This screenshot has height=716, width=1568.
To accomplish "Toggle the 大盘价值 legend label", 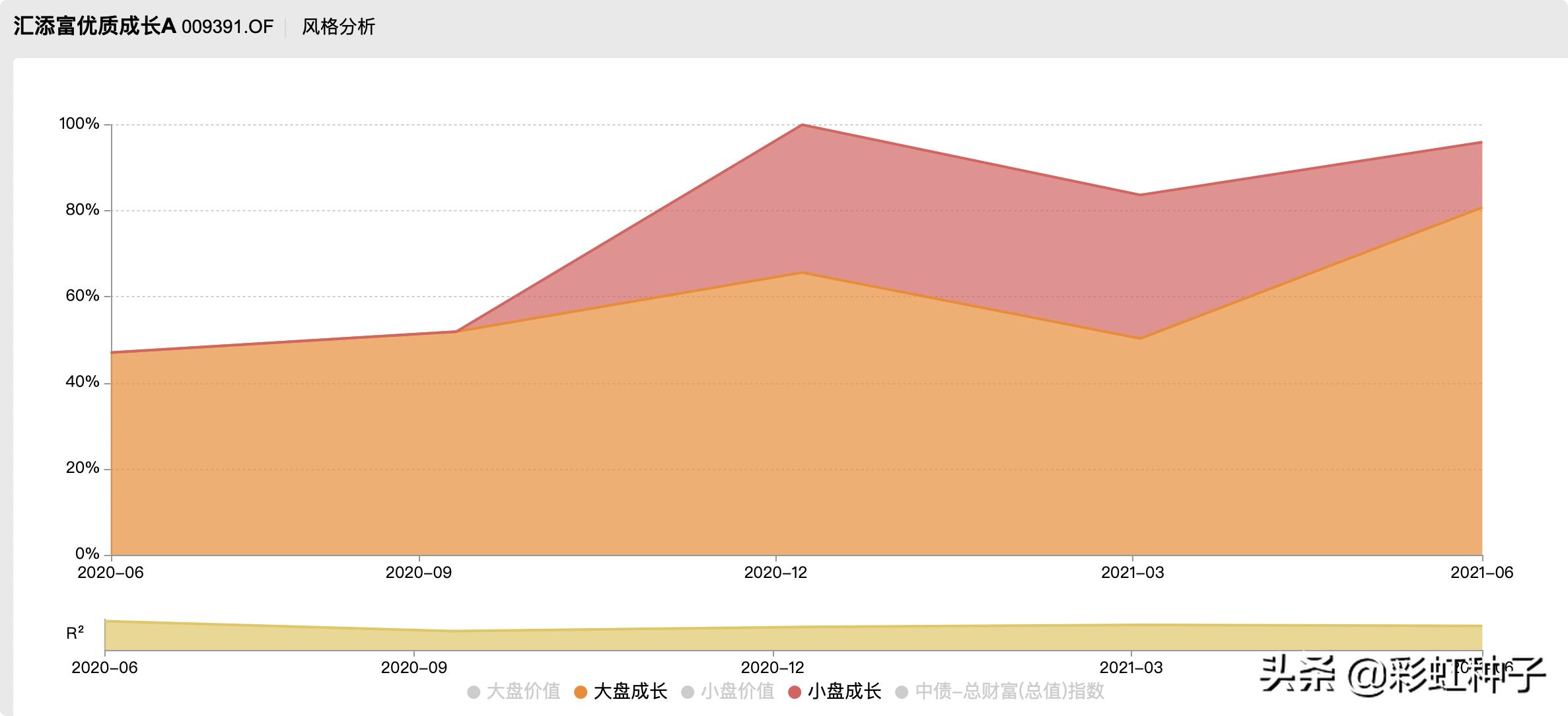I will [523, 692].
